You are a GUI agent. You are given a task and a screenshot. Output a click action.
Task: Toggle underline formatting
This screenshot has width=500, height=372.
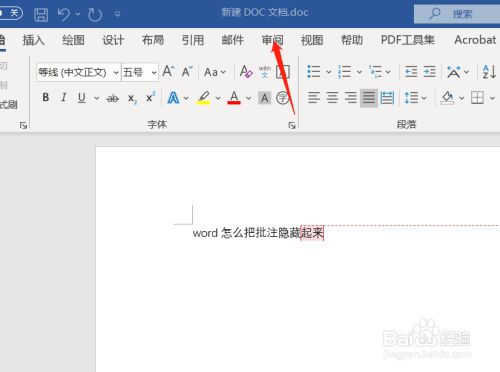pos(81,98)
